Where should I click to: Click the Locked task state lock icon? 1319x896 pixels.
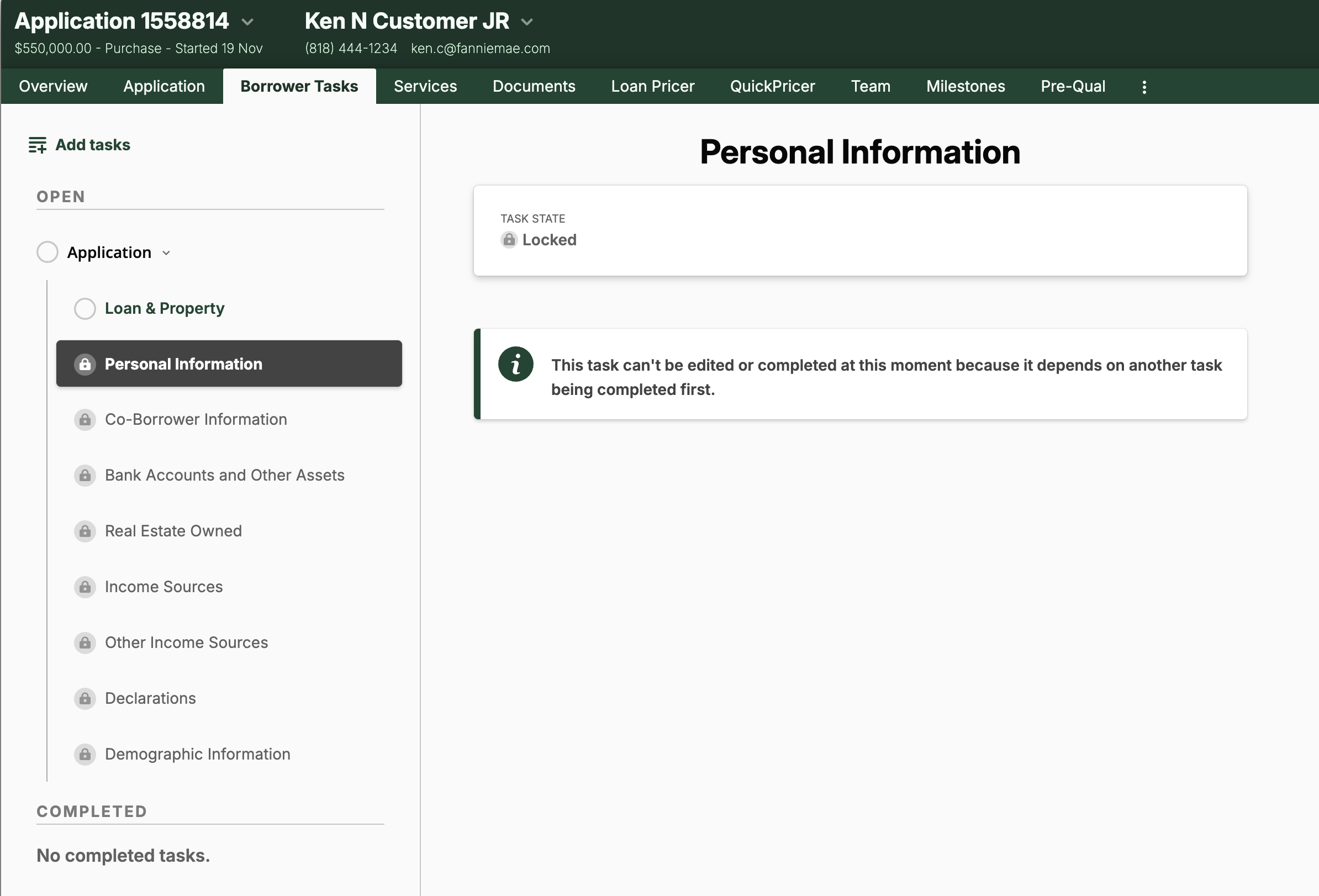[x=509, y=240]
